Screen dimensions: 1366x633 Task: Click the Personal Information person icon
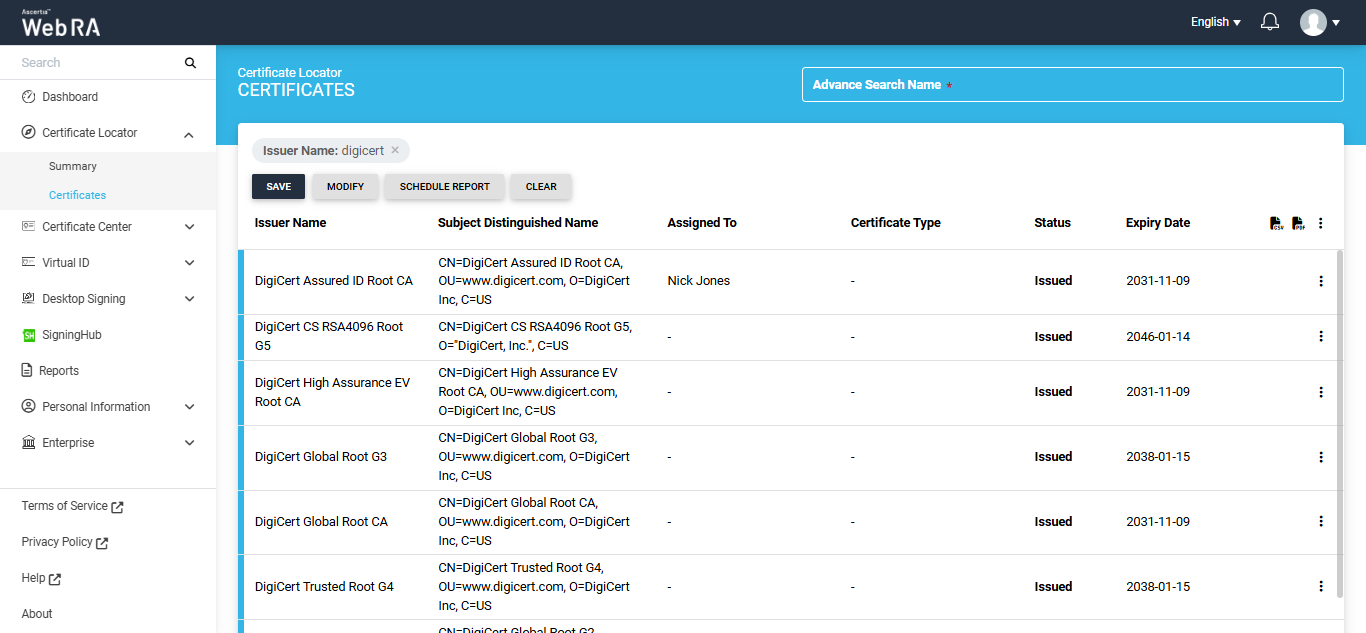point(28,407)
